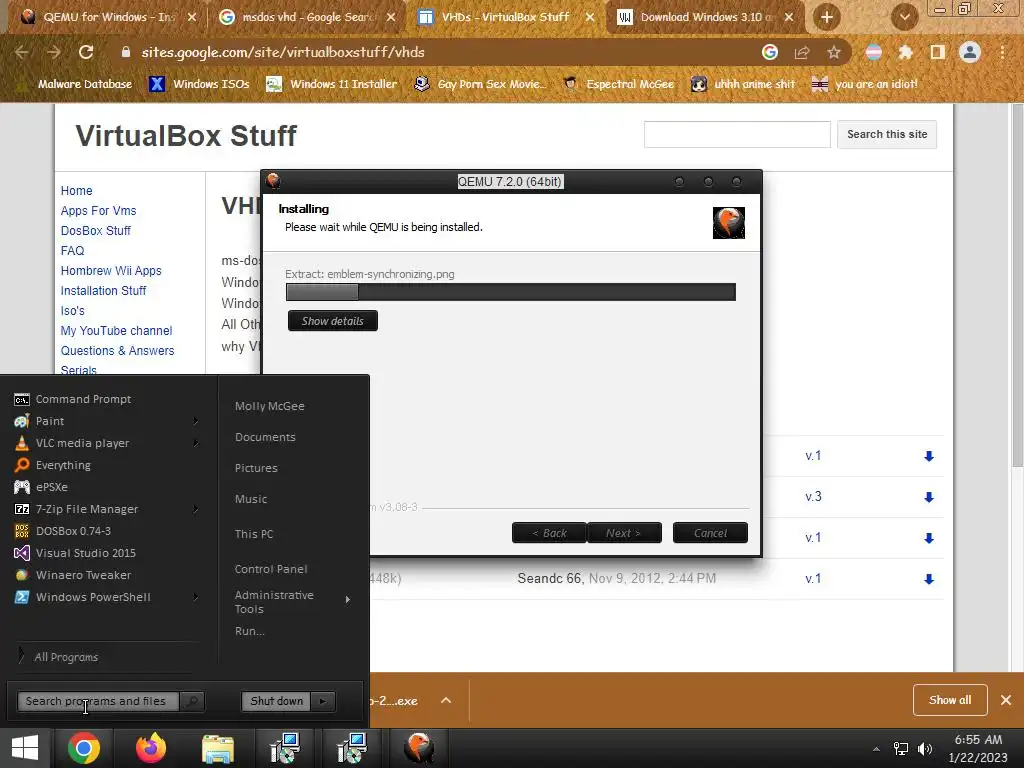
Task: Bookmark this page with star icon
Action: [x=834, y=52]
